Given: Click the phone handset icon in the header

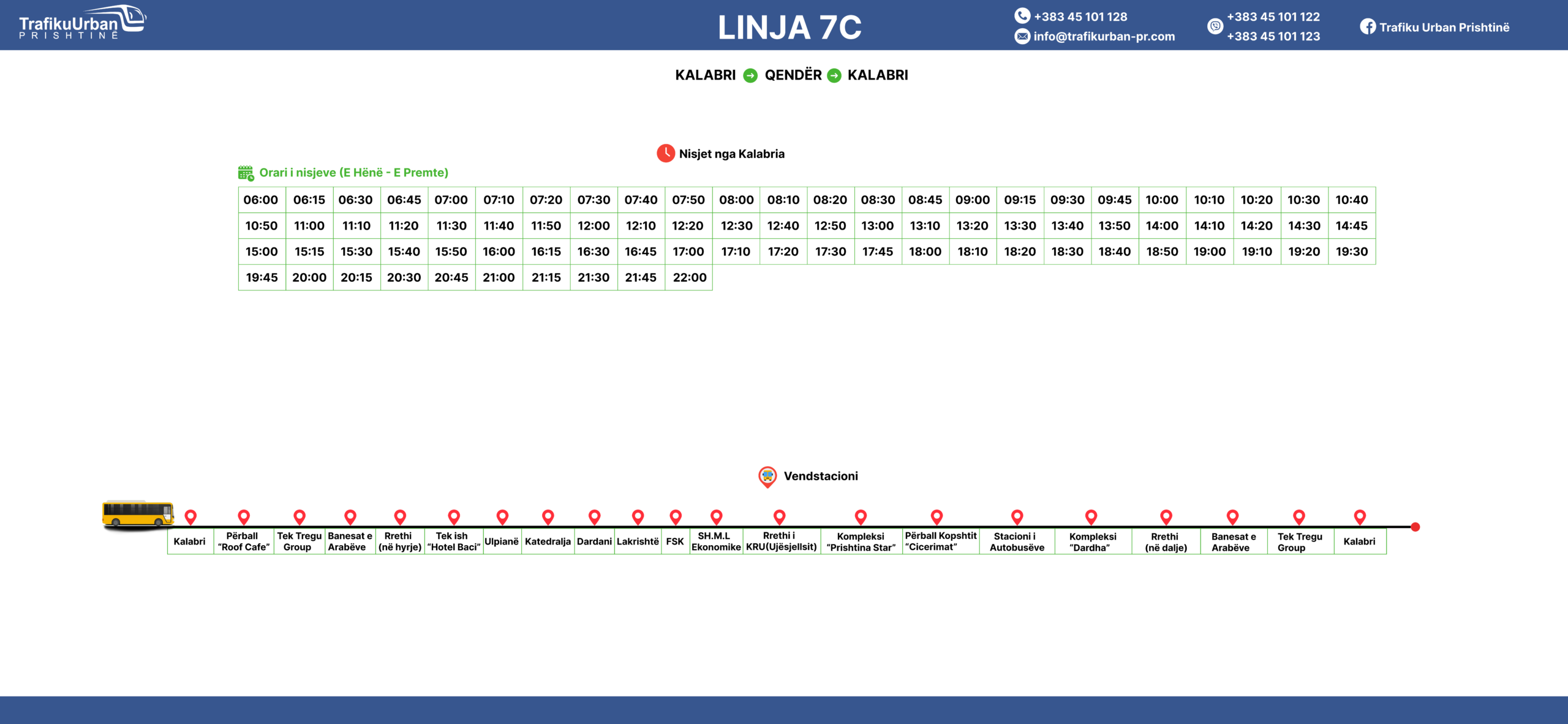Looking at the screenshot, I should pyautogui.click(x=1022, y=16).
